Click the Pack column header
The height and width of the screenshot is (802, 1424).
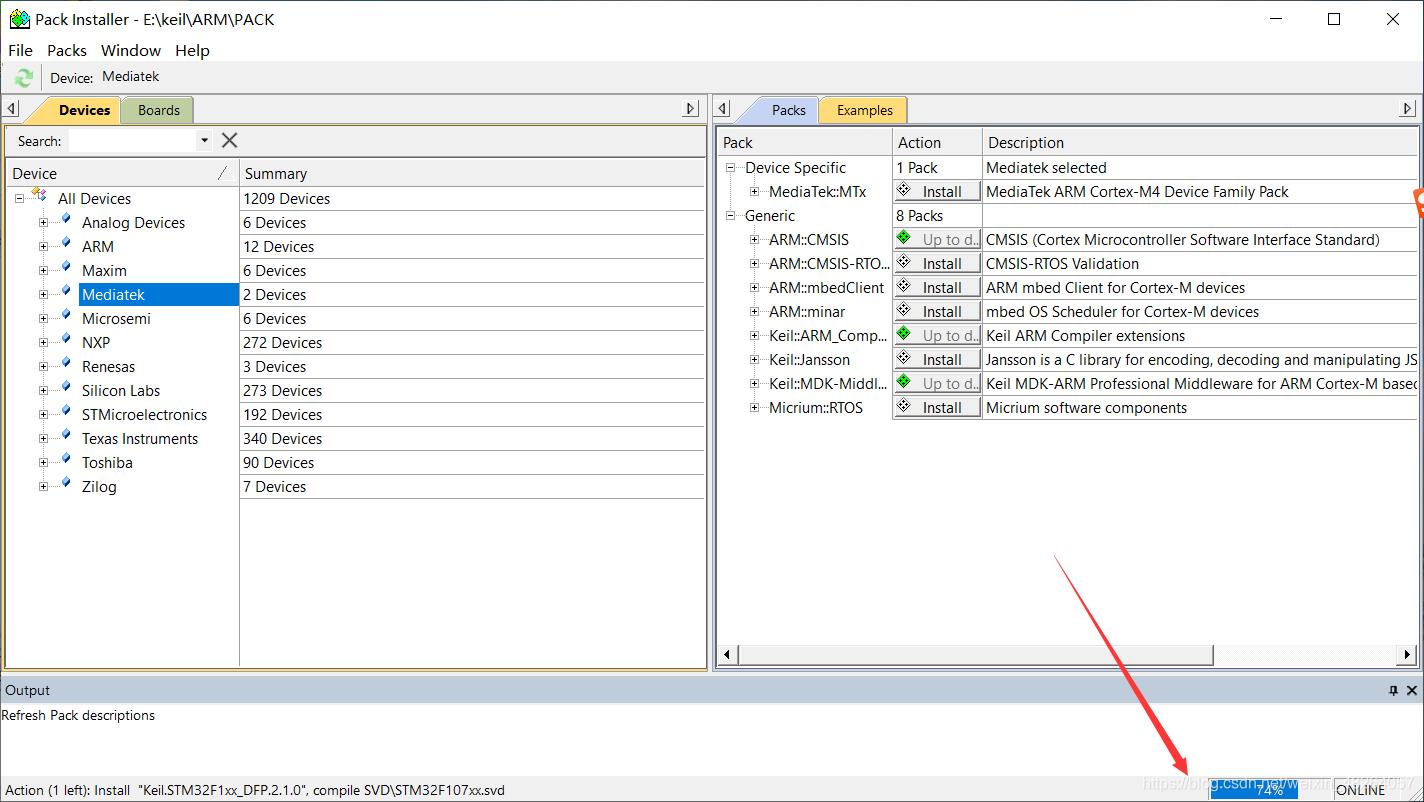click(804, 142)
